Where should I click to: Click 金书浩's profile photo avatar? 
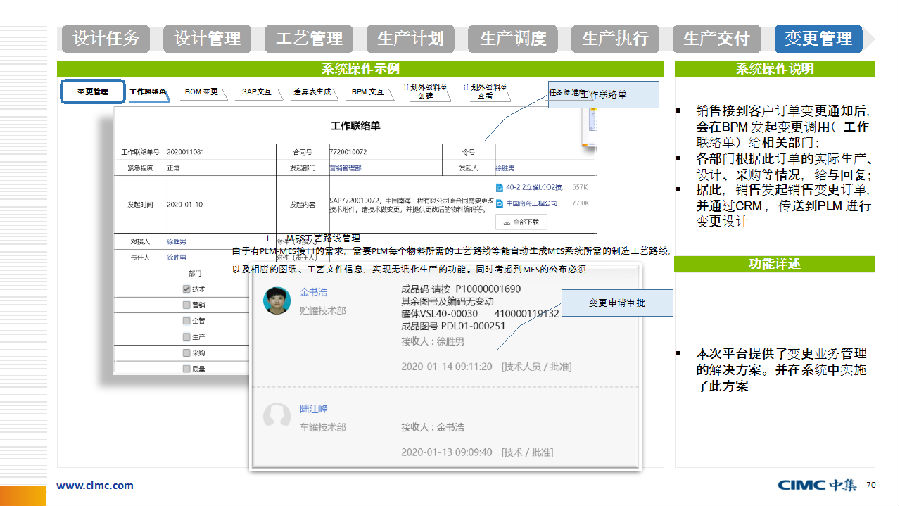277,300
